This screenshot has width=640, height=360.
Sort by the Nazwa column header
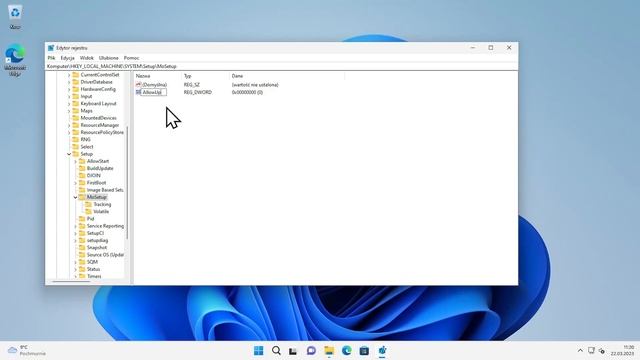point(158,76)
